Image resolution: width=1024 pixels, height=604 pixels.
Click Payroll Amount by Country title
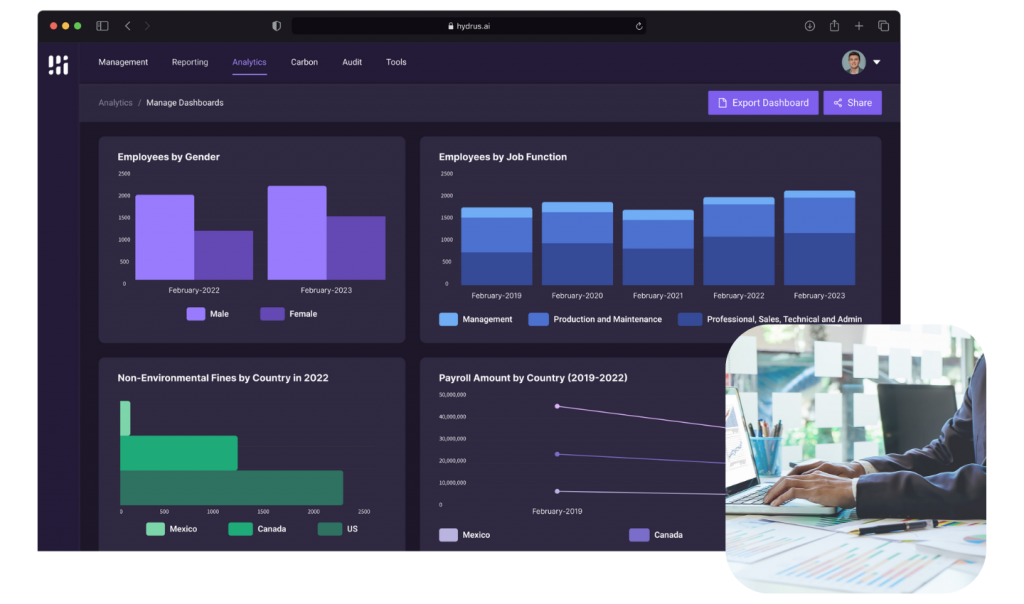(533, 378)
